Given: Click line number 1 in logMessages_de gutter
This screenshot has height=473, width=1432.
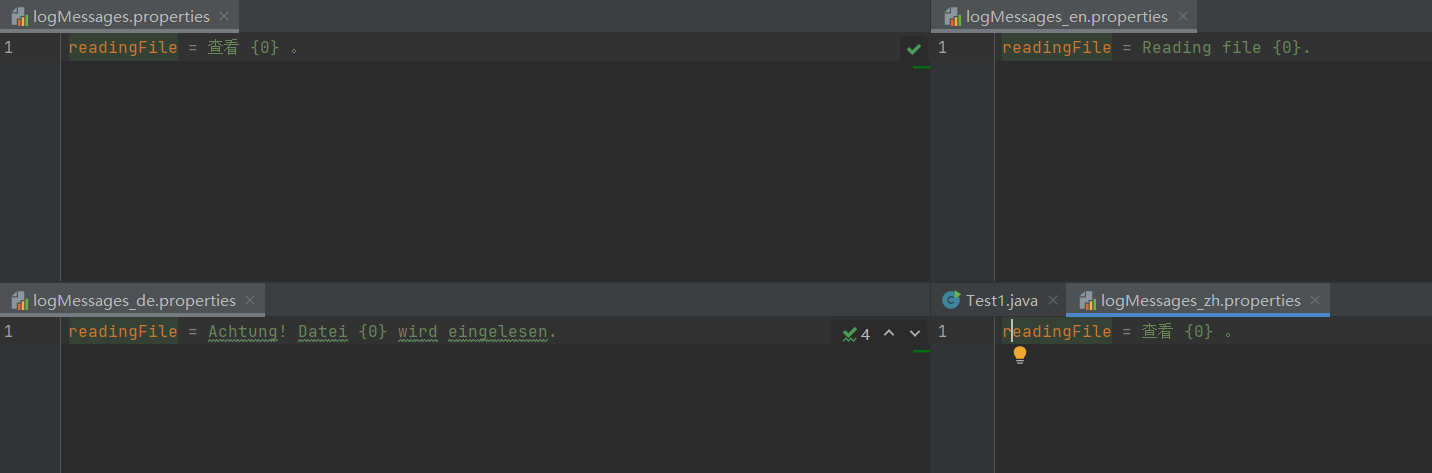Looking at the screenshot, I should [x=9, y=332].
